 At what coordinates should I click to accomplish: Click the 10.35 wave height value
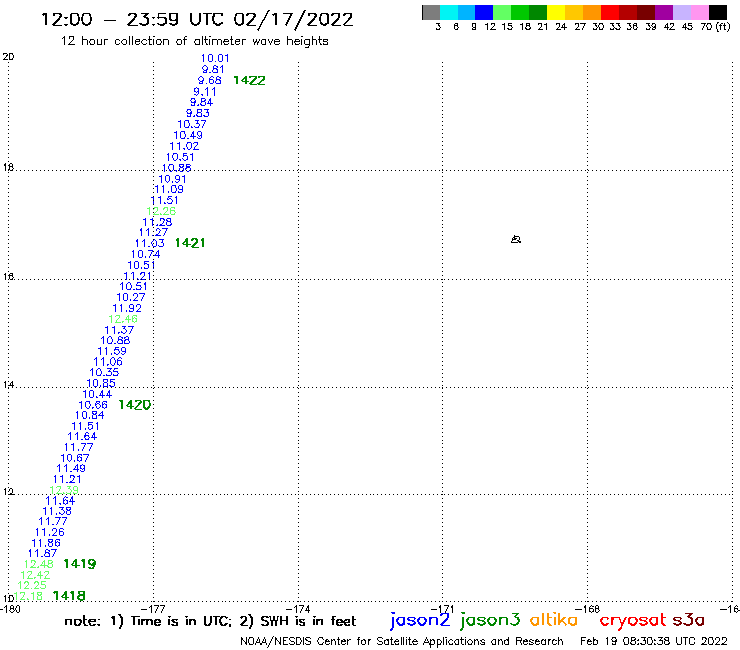click(104, 372)
